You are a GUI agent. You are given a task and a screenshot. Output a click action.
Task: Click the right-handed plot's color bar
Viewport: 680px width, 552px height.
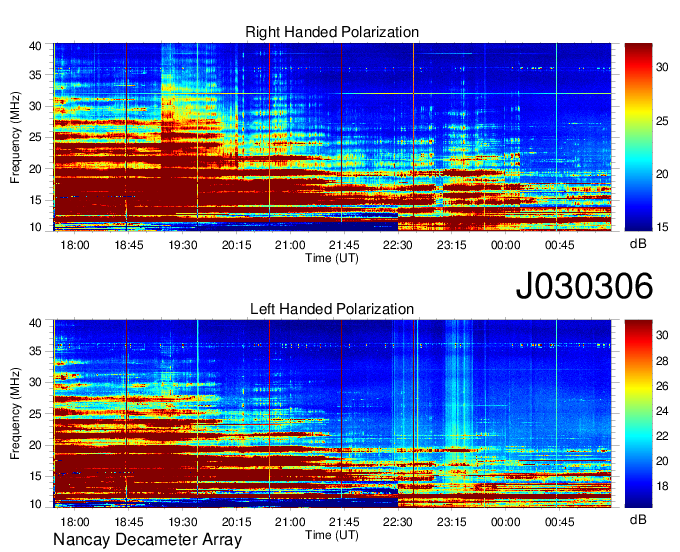point(638,137)
